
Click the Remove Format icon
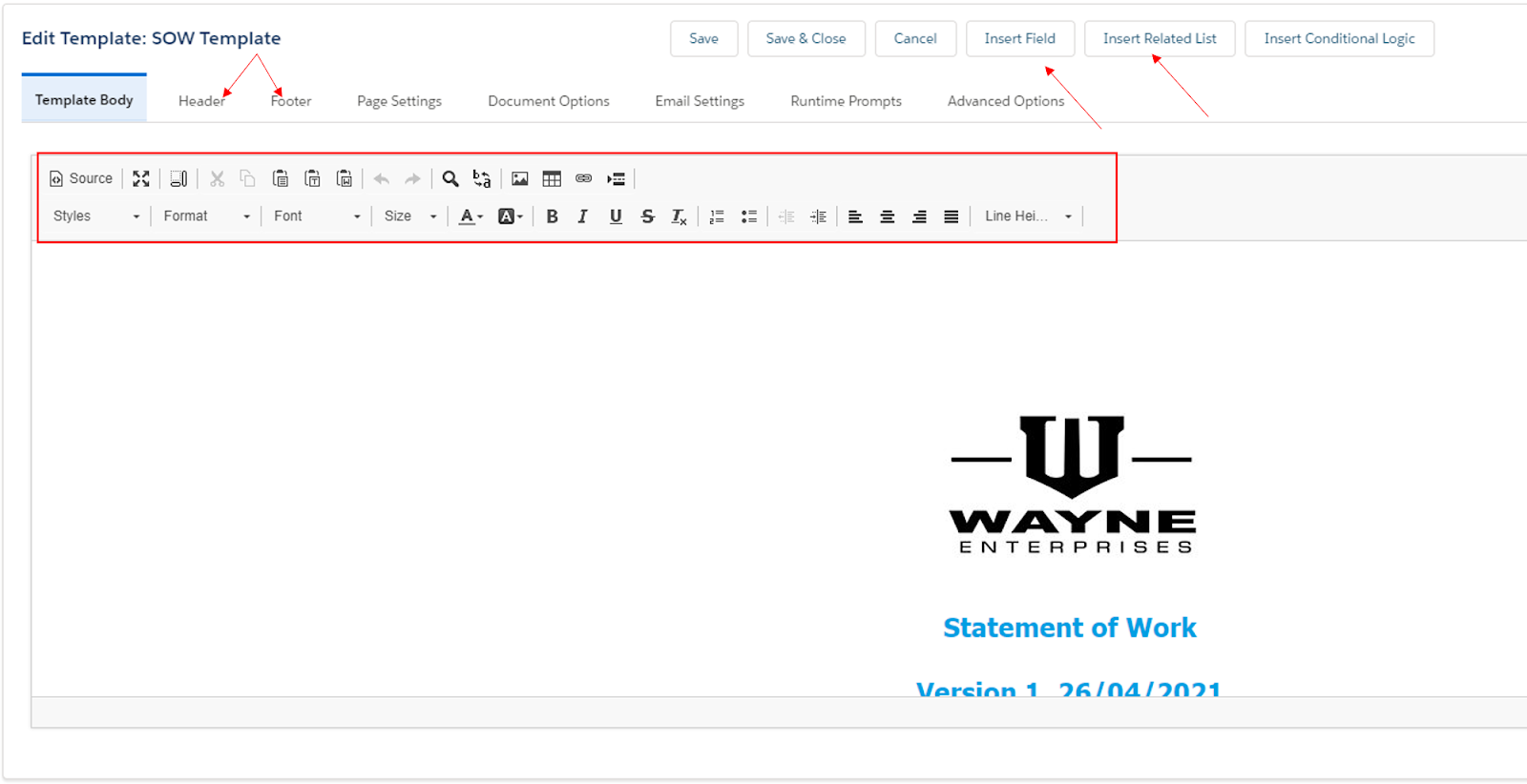coord(679,217)
